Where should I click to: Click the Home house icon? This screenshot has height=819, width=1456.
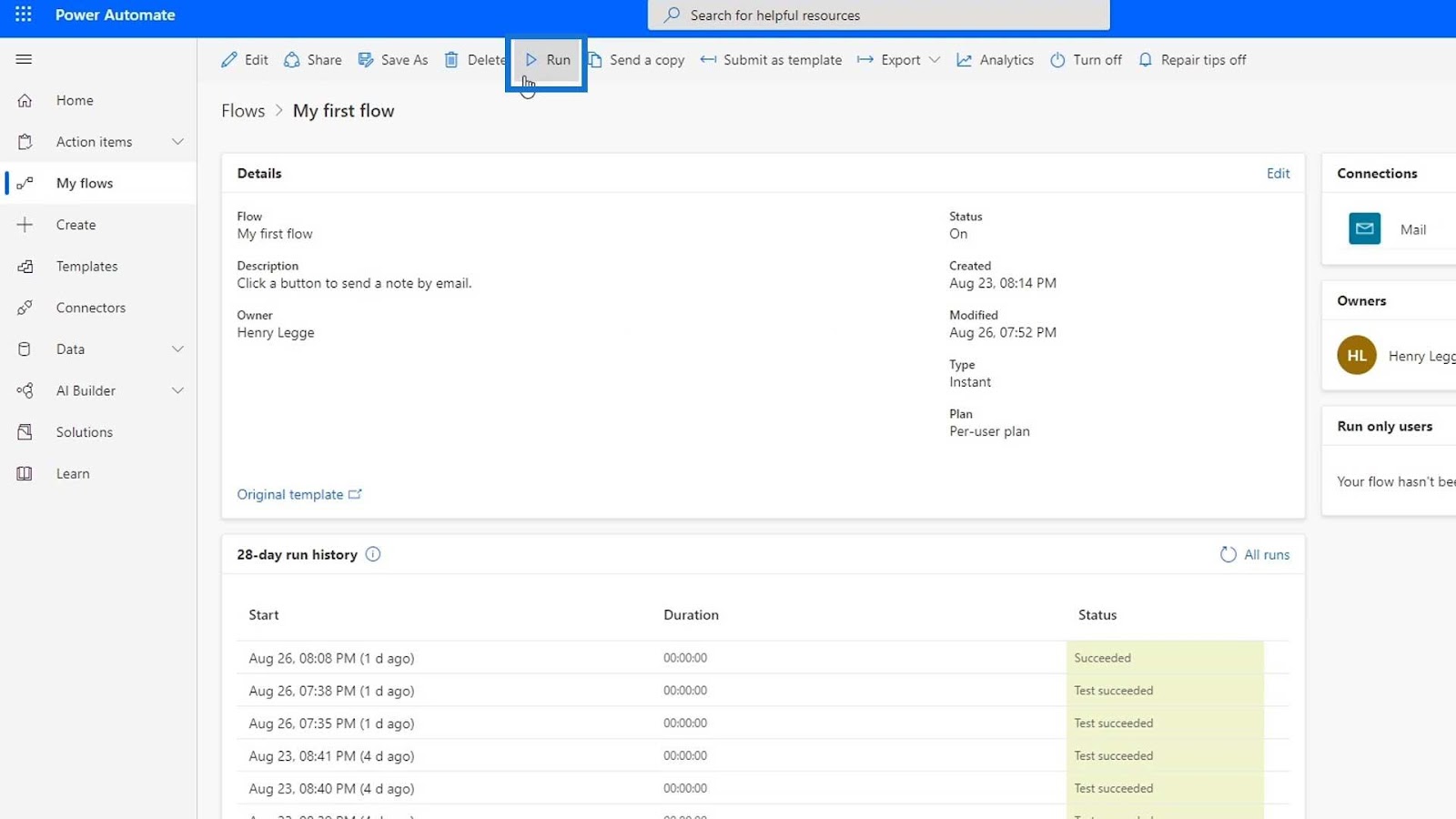[25, 100]
